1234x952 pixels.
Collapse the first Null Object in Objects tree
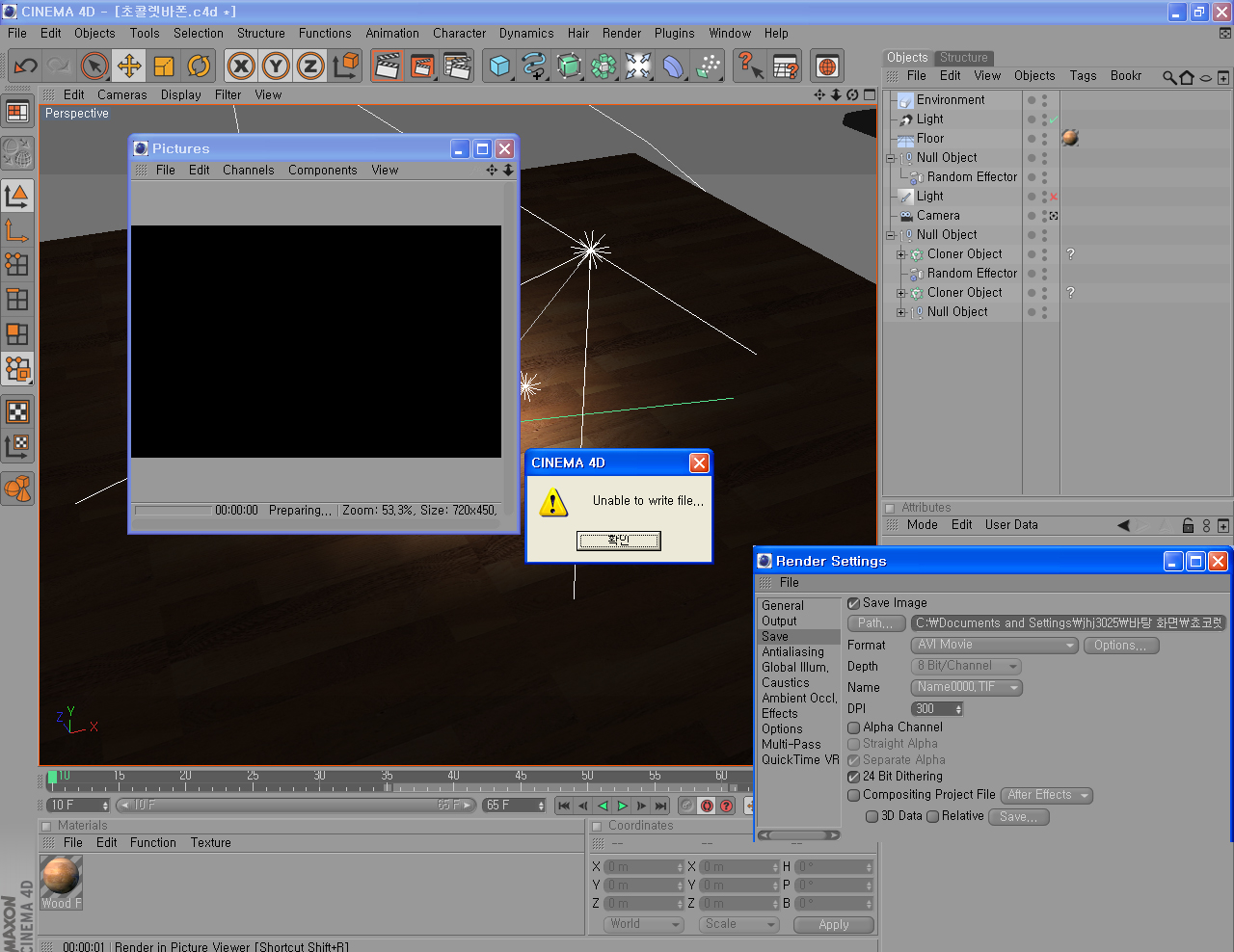pyautogui.click(x=891, y=158)
